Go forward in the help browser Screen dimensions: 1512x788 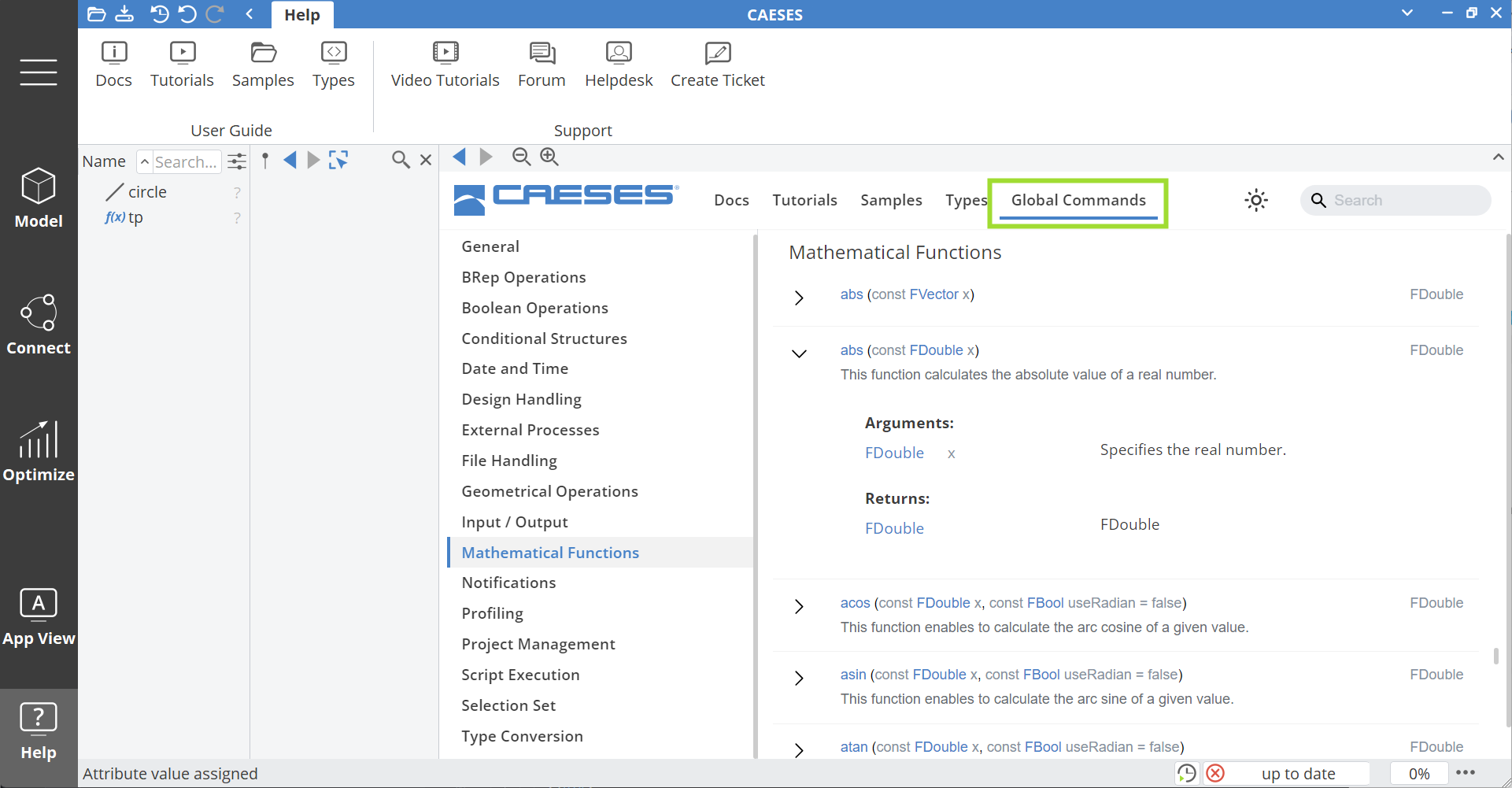coord(486,157)
